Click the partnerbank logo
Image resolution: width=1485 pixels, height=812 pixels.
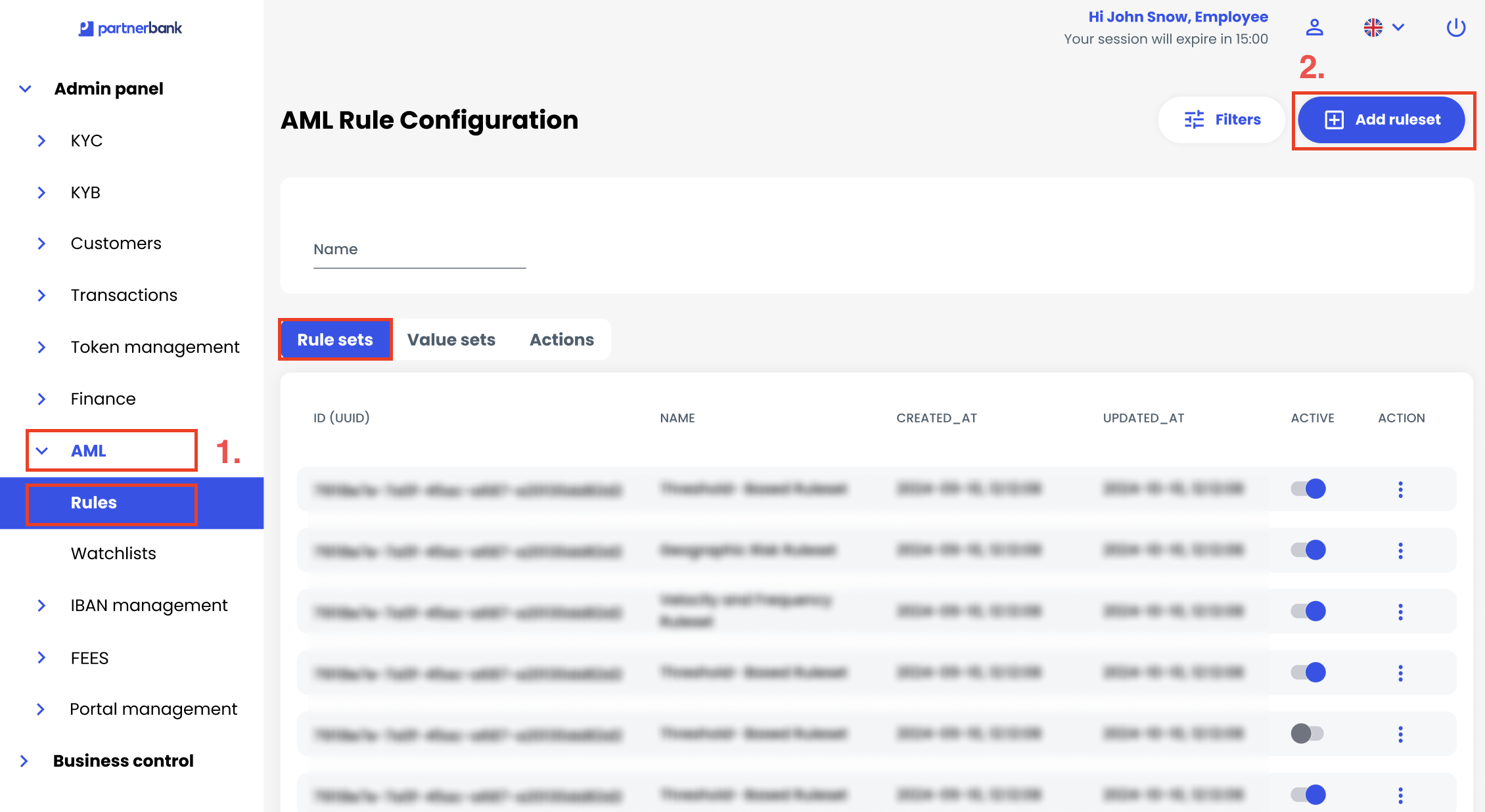coord(131,28)
